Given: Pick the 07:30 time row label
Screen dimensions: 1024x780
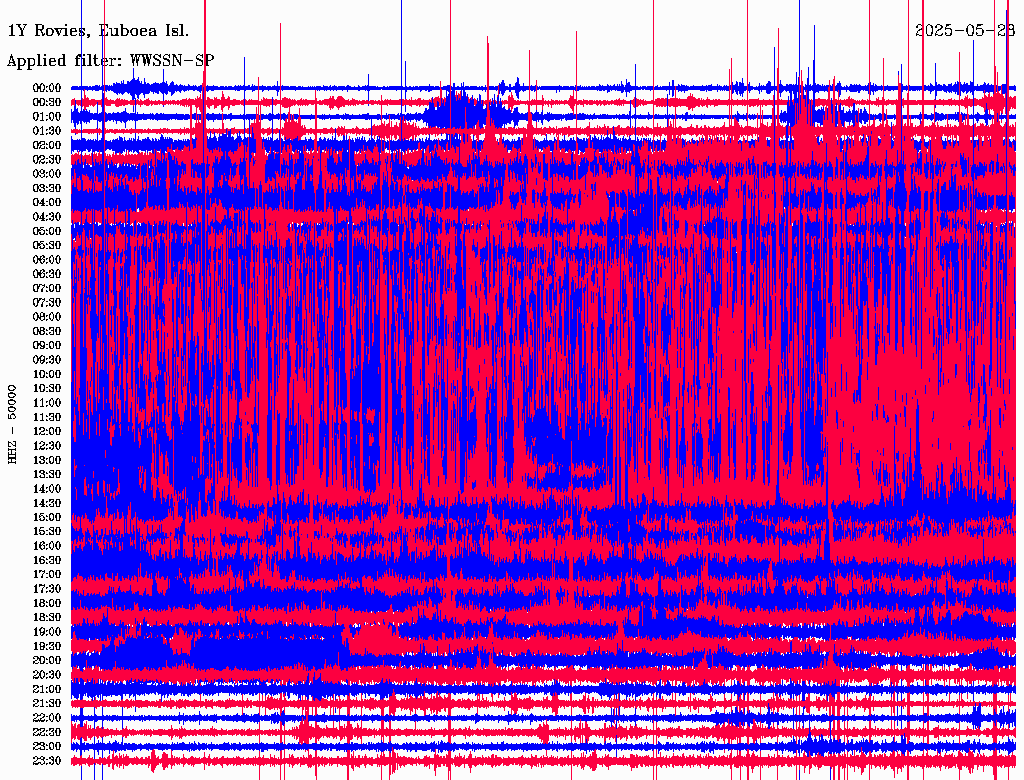Looking at the screenshot, I should point(48,302).
